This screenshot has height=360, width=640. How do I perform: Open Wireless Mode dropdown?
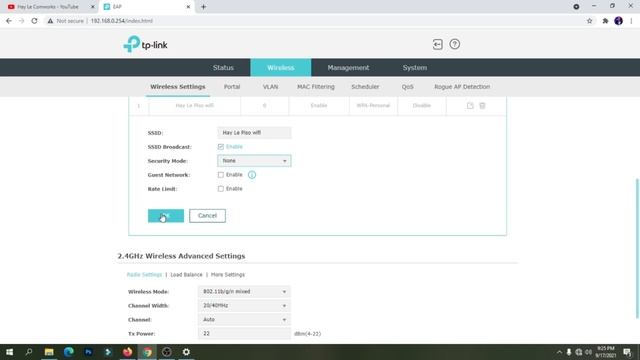(244, 292)
